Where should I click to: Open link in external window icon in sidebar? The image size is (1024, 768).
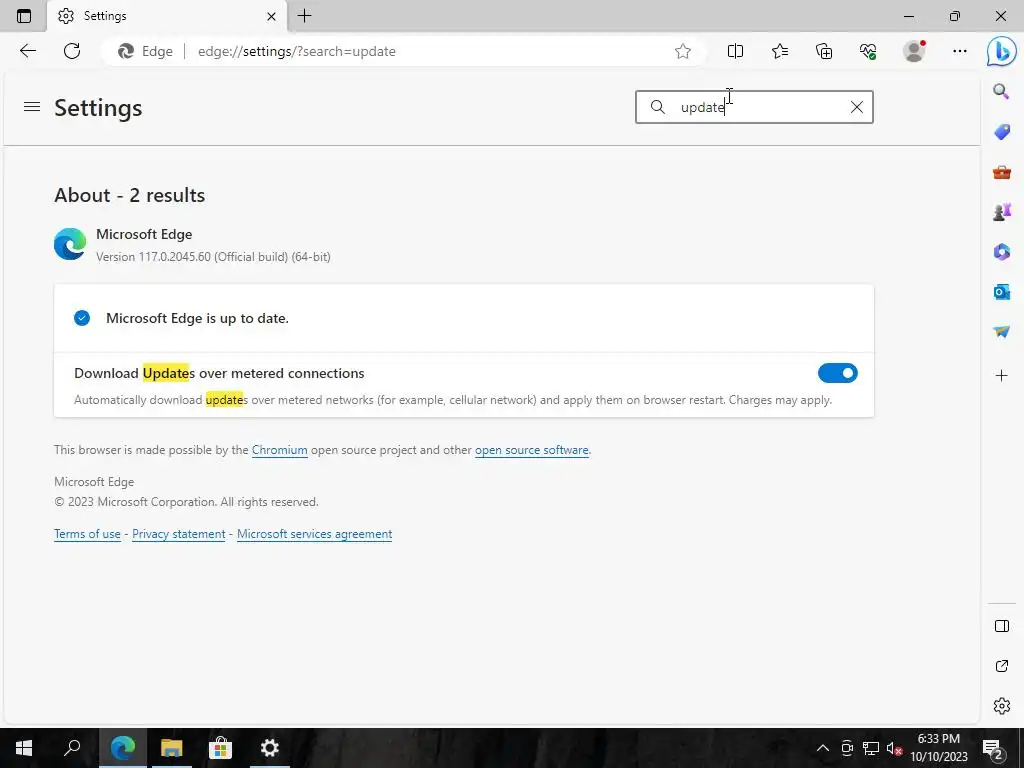point(1001,666)
